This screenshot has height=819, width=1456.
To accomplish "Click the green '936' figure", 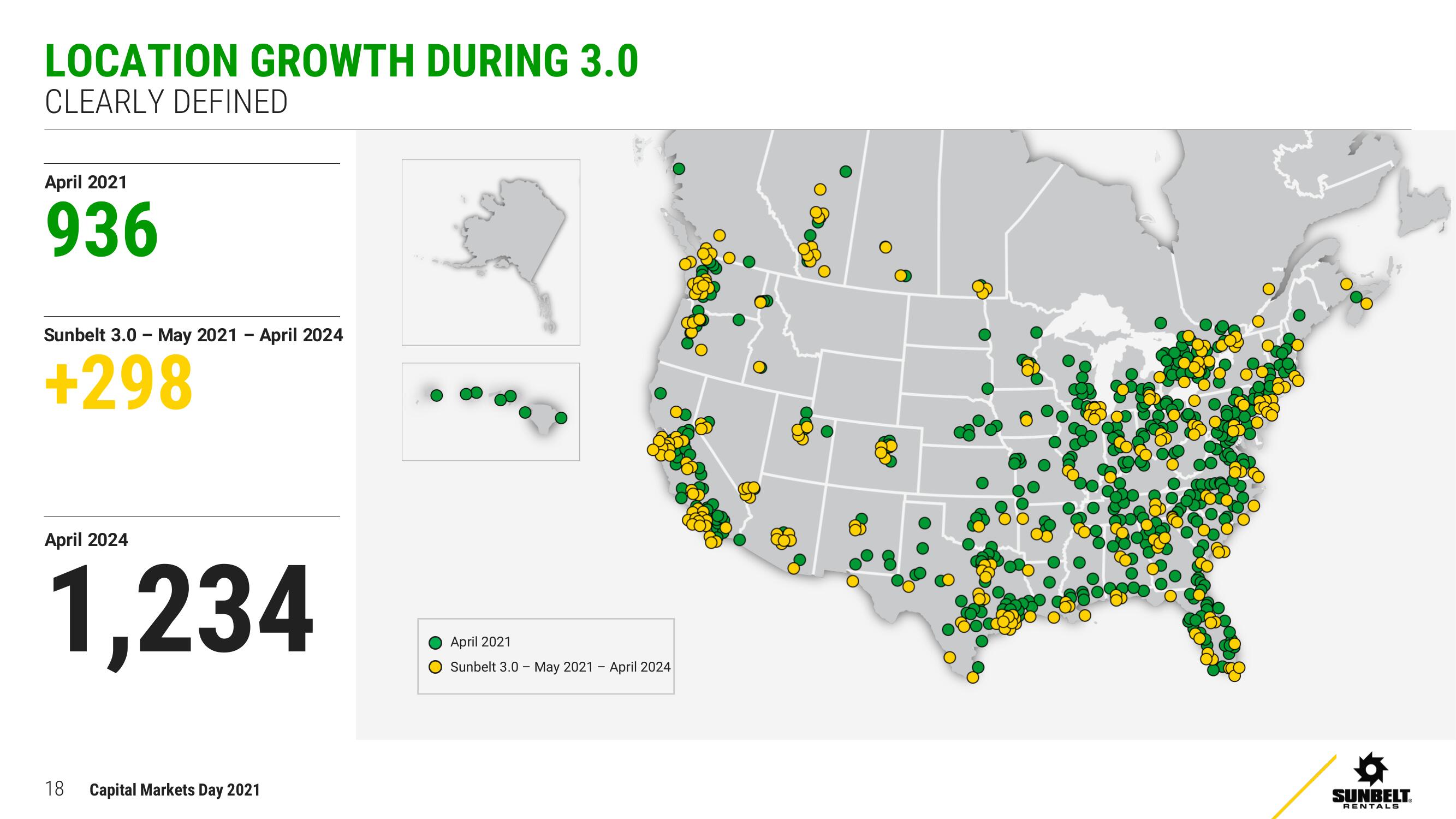I will [102, 230].
